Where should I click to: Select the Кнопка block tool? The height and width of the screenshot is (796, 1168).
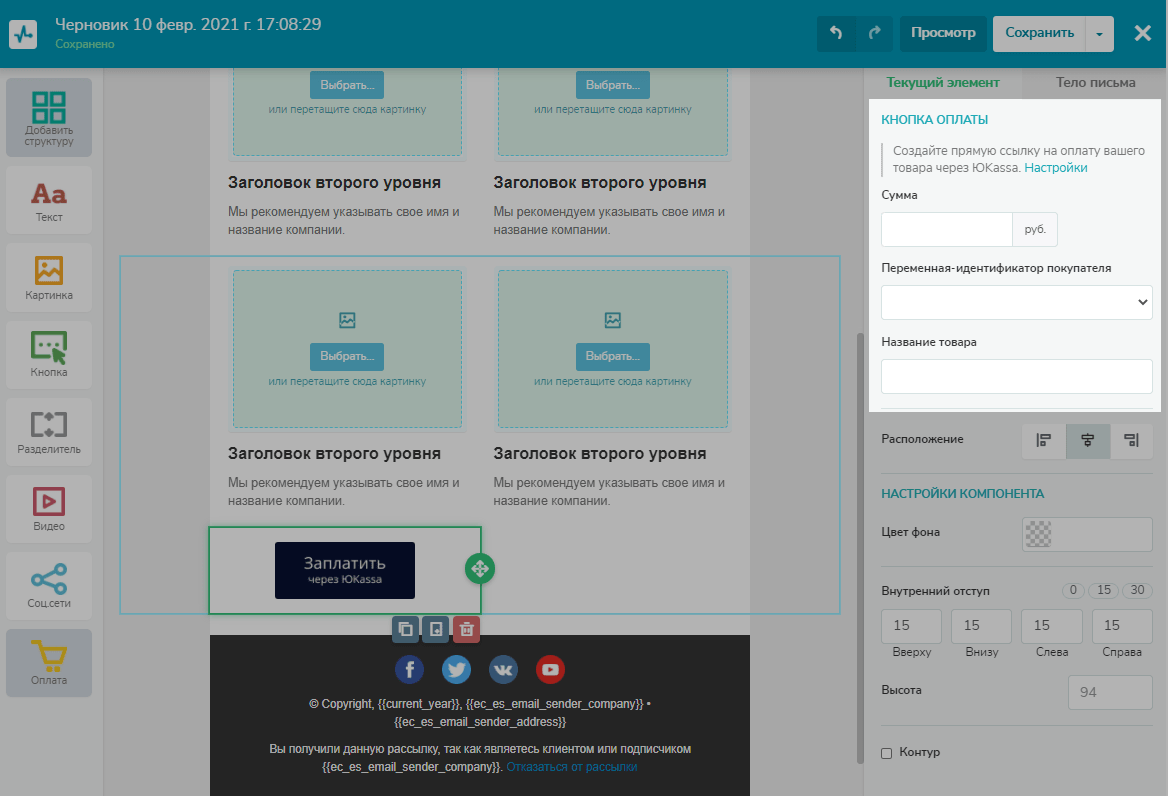49,354
